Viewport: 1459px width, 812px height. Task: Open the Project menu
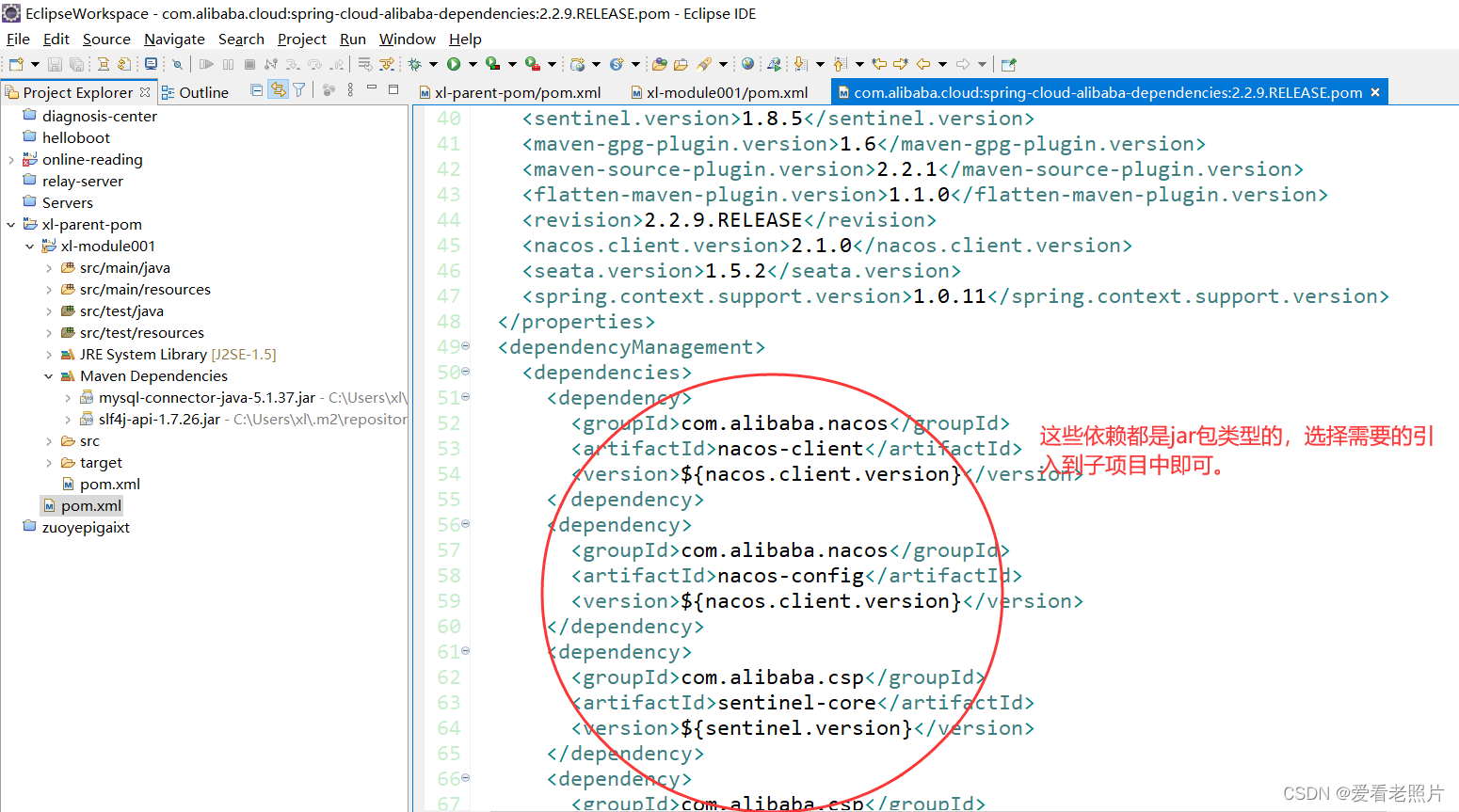tap(302, 39)
